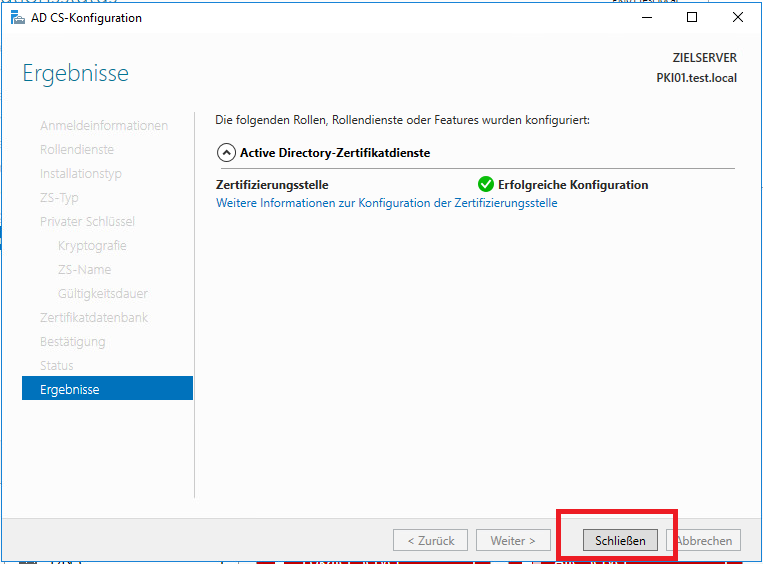
Task: Select ZS-Typ in the sidebar
Action: [59, 197]
